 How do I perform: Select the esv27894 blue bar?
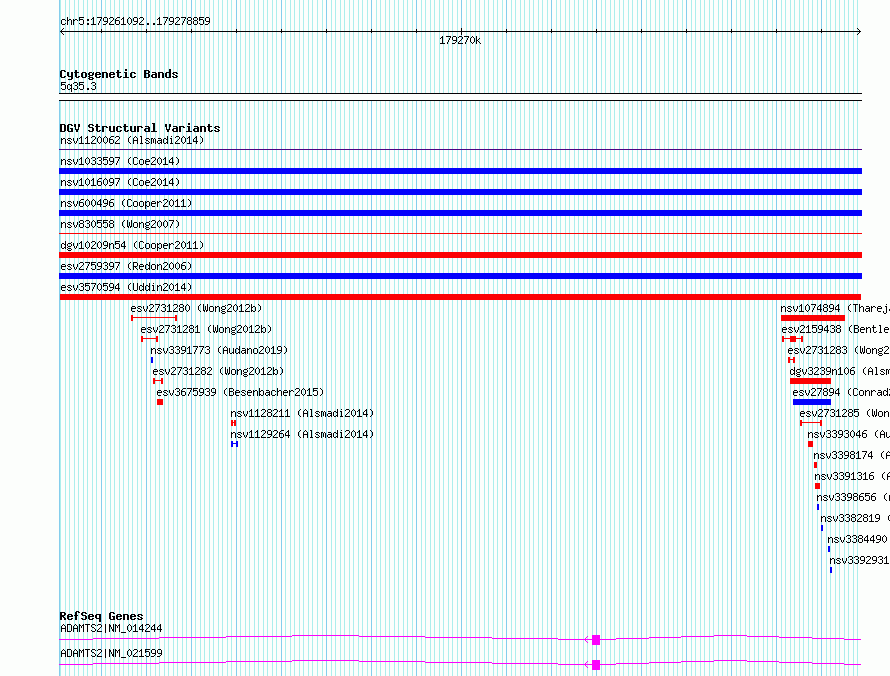pyautogui.click(x=812, y=402)
